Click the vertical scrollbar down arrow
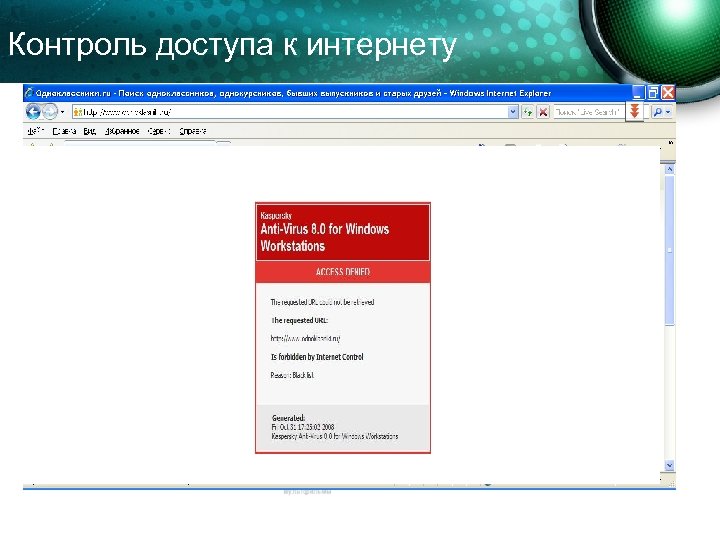 pos(669,465)
